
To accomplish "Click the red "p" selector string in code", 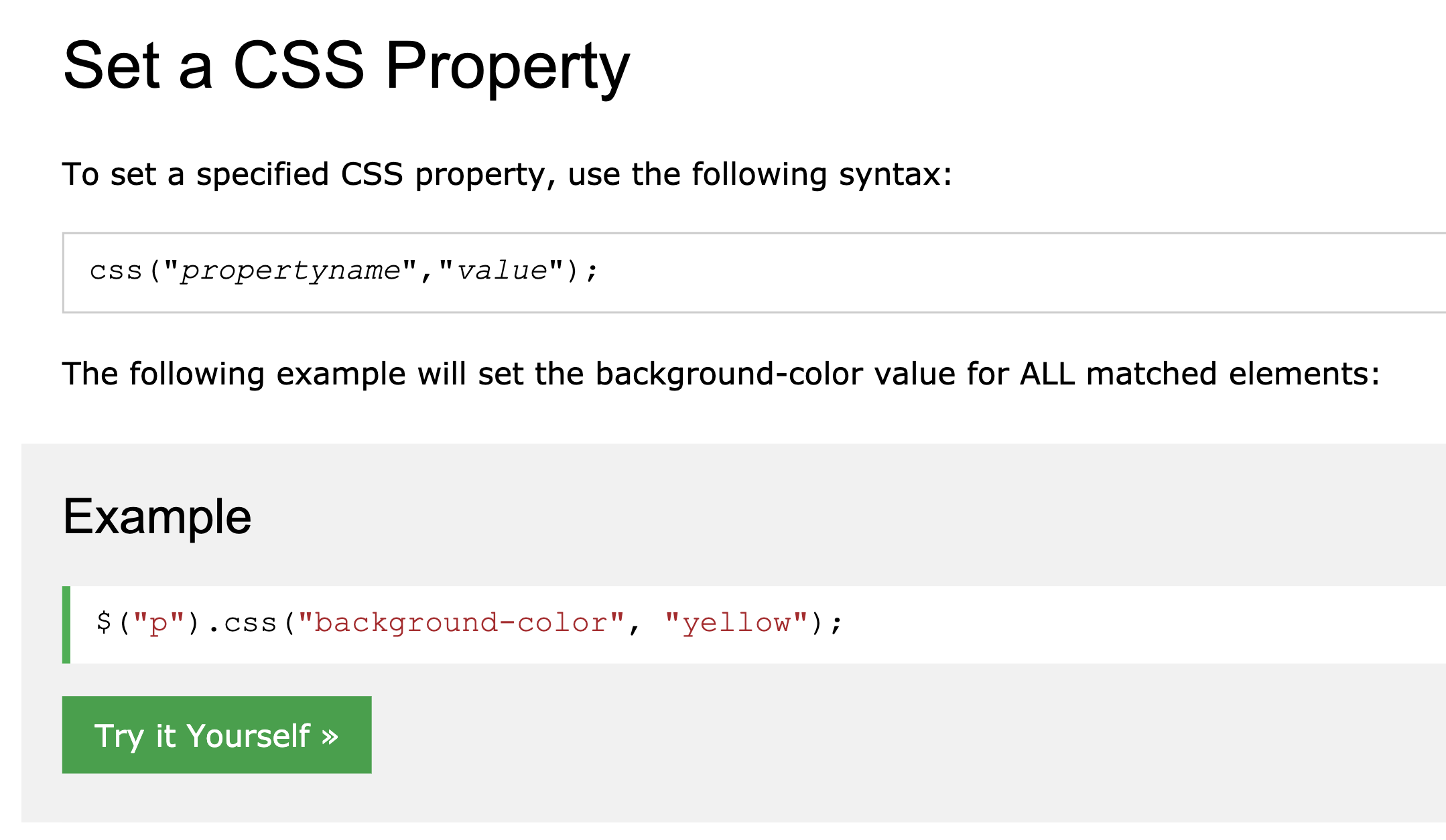I will point(158,624).
